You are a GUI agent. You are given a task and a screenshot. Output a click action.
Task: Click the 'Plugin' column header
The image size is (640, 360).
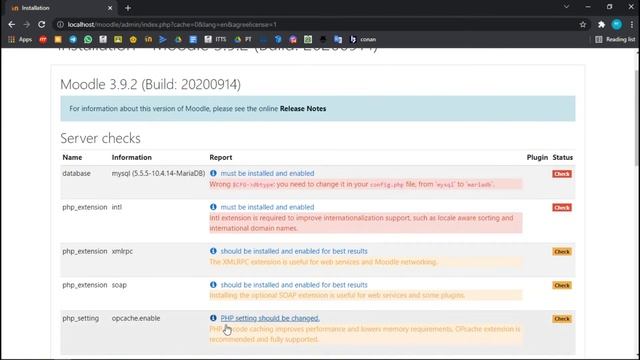point(537,158)
